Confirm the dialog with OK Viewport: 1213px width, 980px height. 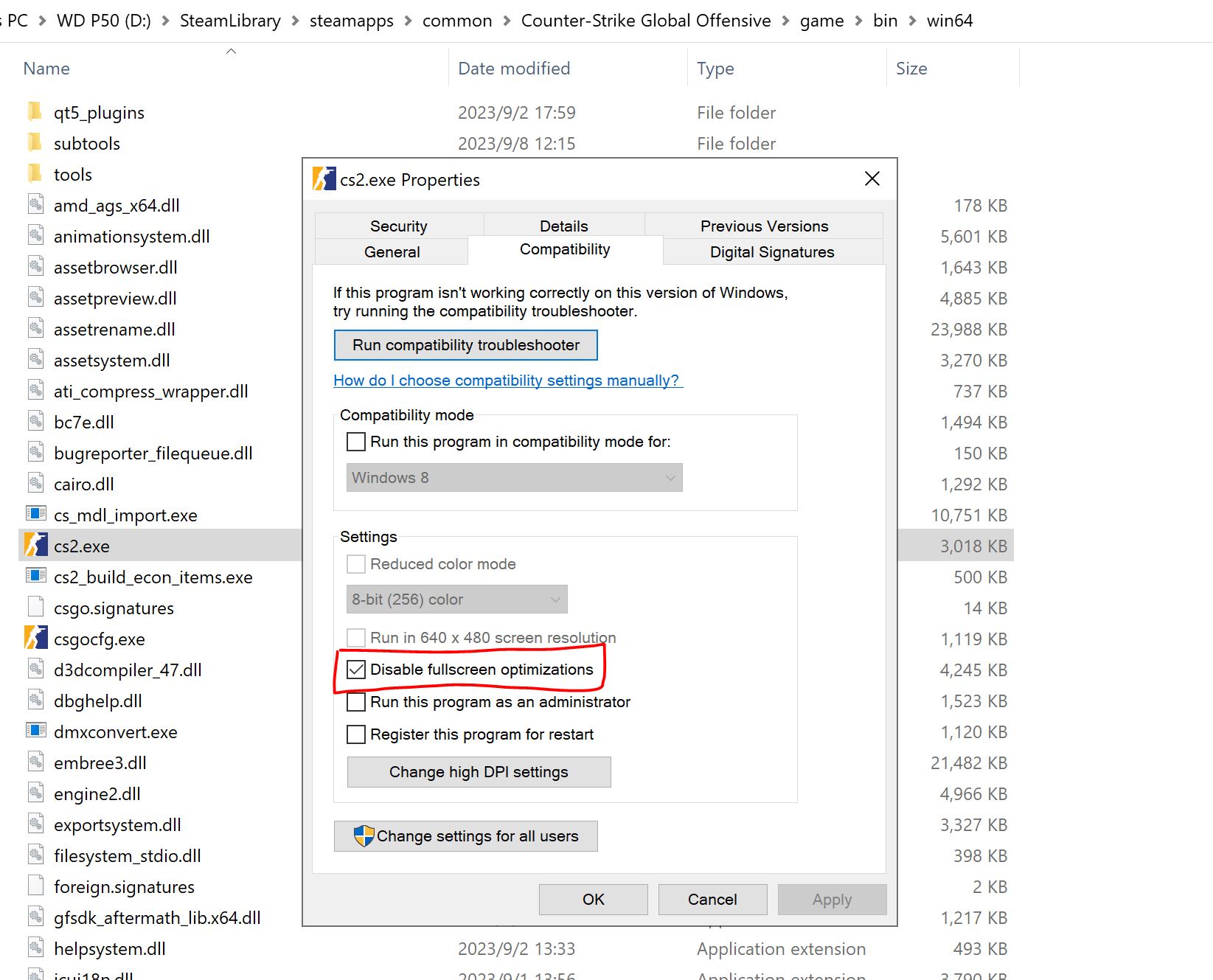point(594,900)
